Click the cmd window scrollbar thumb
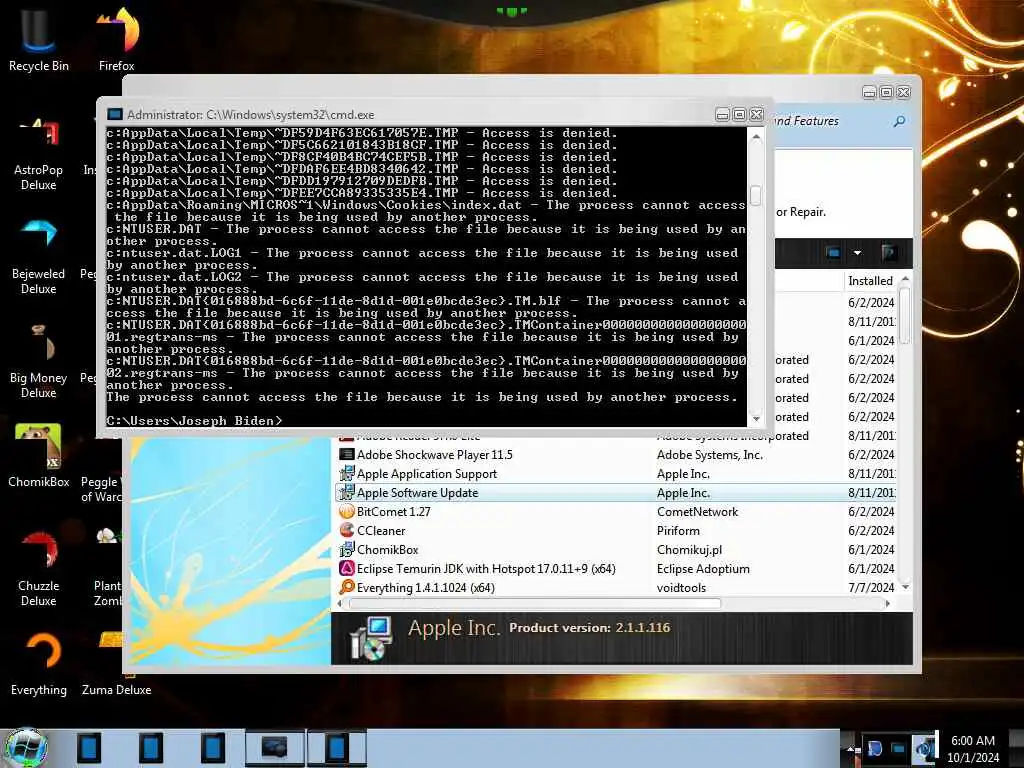 tap(756, 196)
